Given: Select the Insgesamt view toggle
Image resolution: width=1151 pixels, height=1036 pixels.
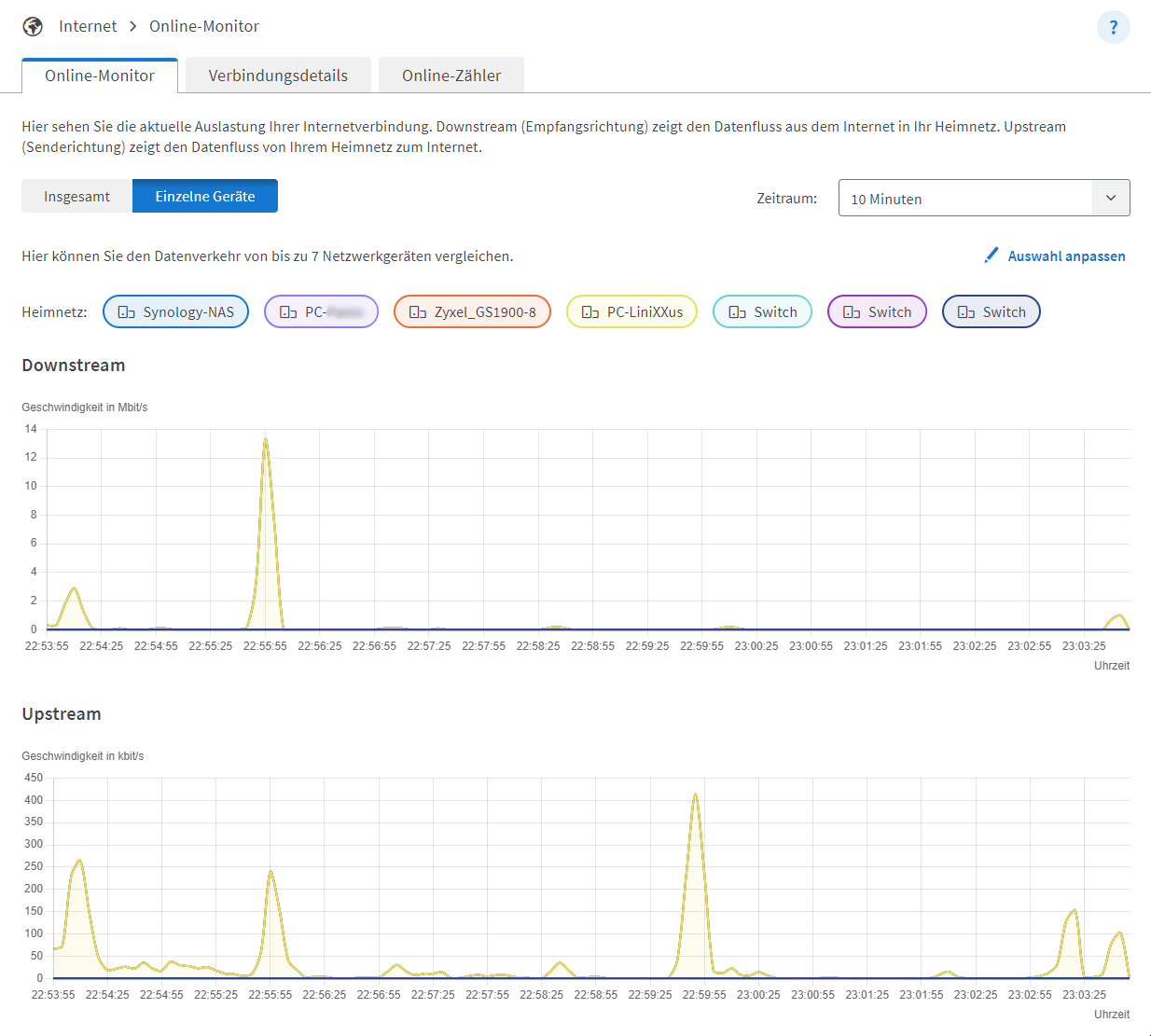Looking at the screenshot, I should [76, 196].
